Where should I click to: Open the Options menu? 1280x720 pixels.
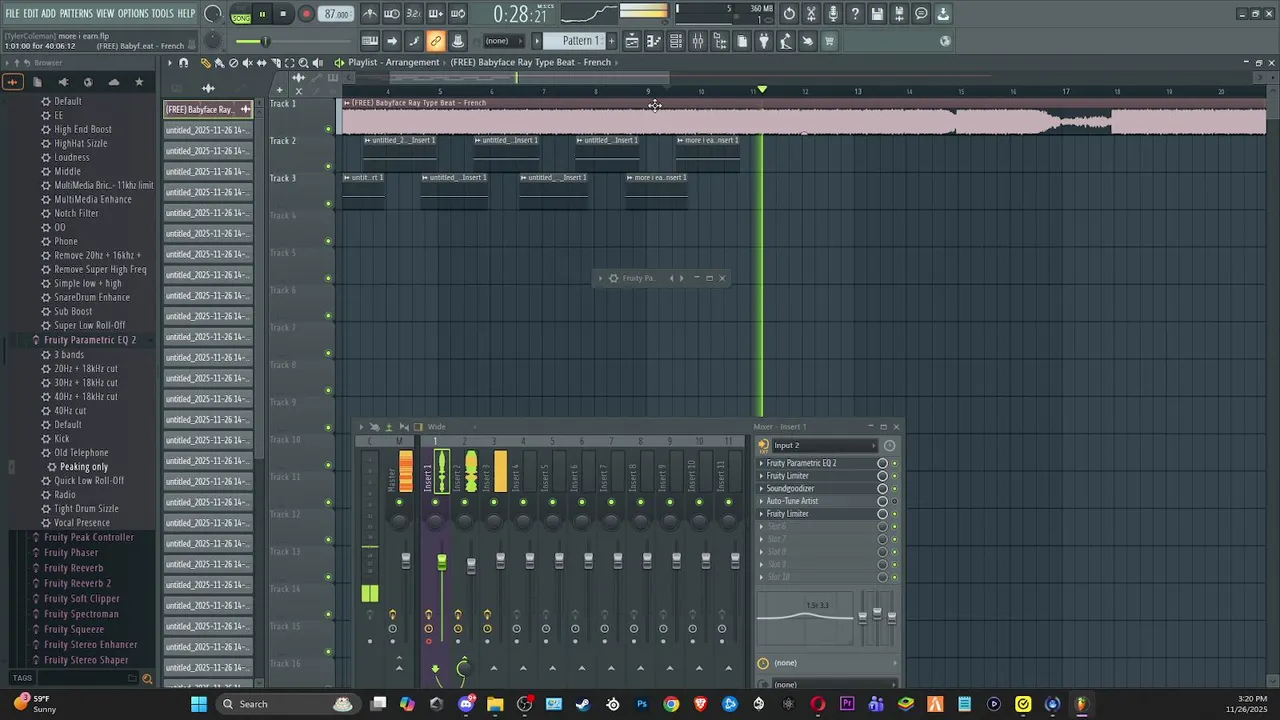pyautogui.click(x=133, y=13)
